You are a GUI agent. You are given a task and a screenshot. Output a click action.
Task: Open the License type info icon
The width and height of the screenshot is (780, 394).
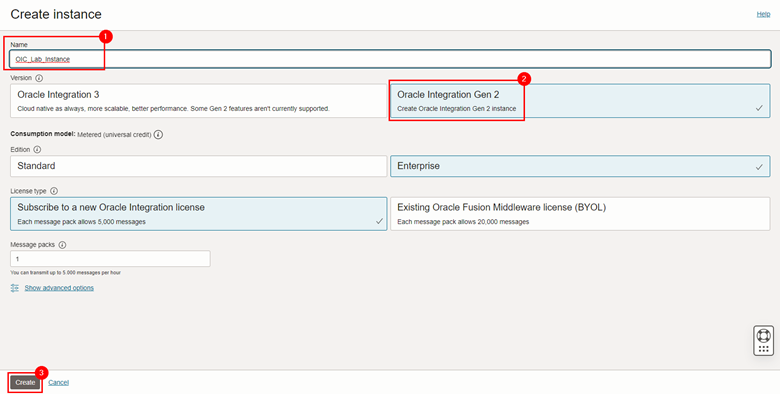(x=54, y=191)
